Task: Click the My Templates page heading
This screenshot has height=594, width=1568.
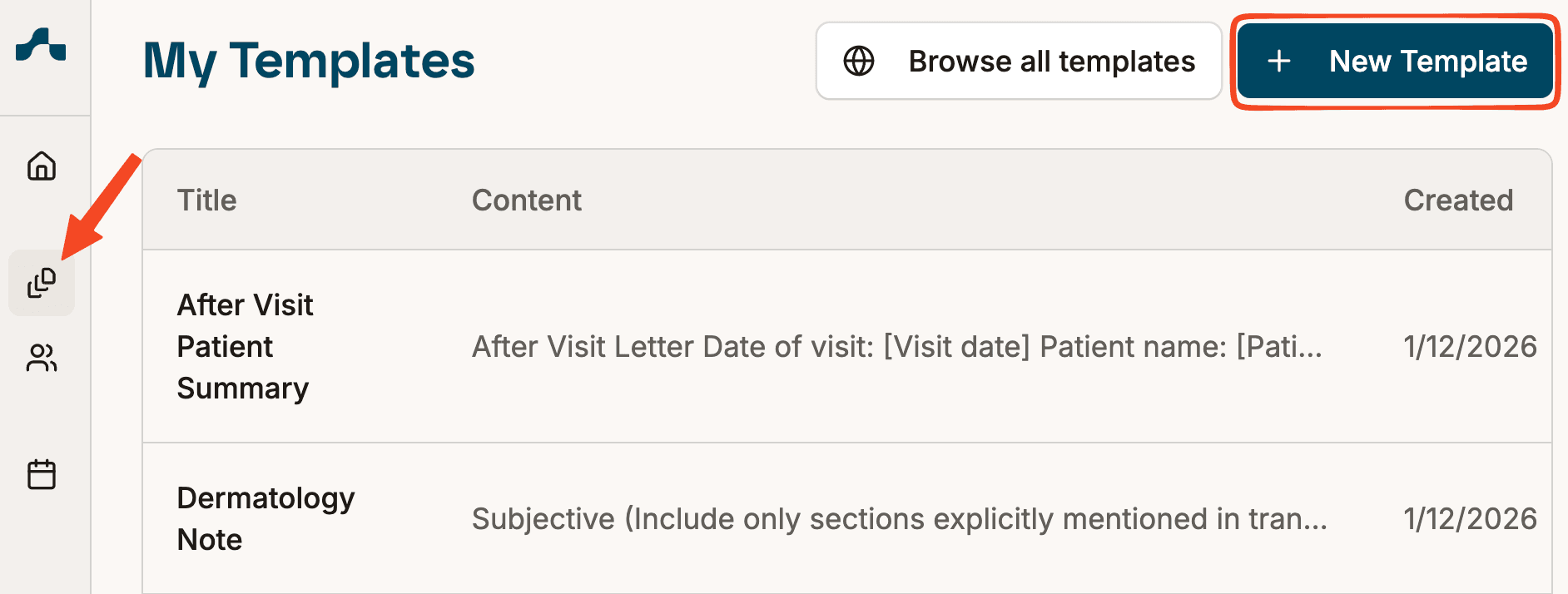Action: 309,61
